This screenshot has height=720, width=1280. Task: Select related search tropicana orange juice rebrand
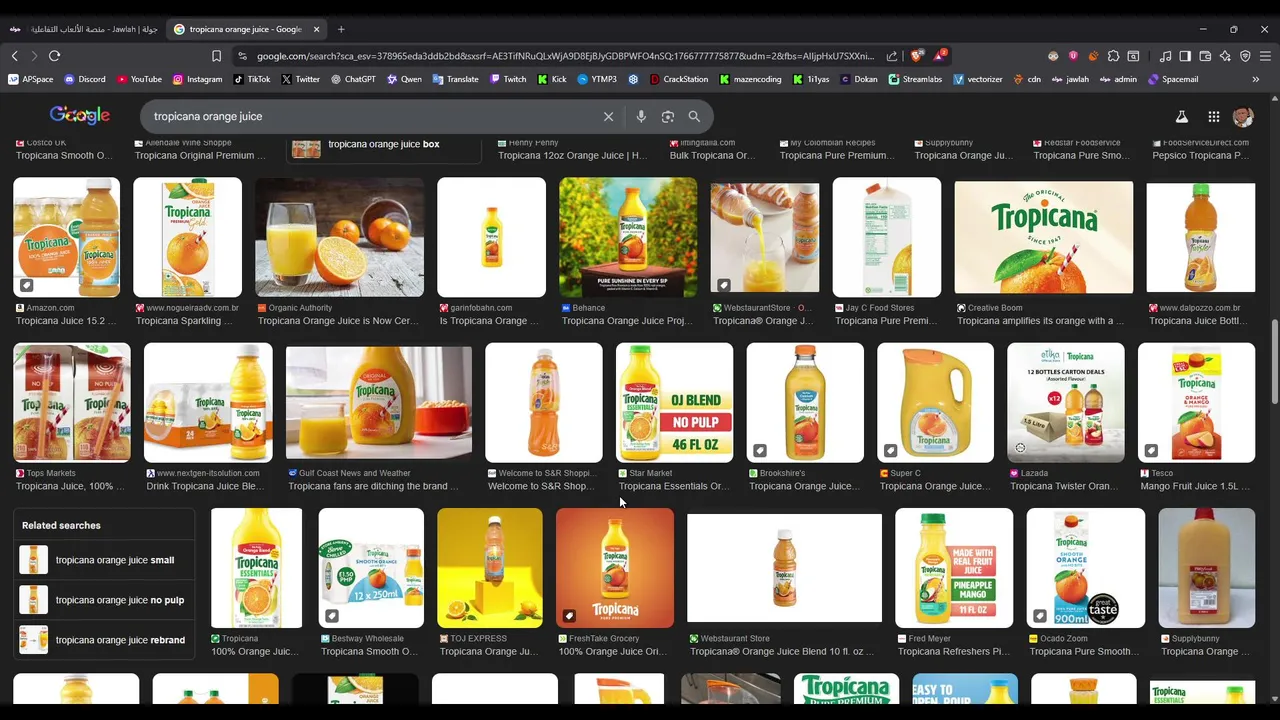click(x=103, y=640)
